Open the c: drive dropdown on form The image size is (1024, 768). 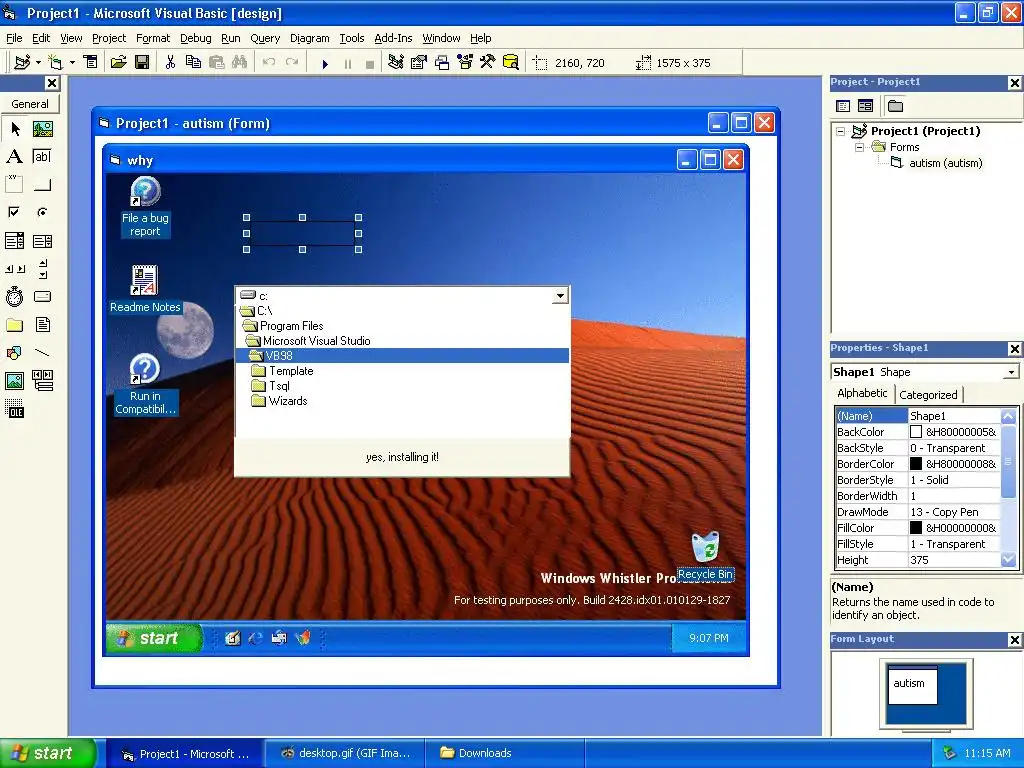(x=560, y=296)
